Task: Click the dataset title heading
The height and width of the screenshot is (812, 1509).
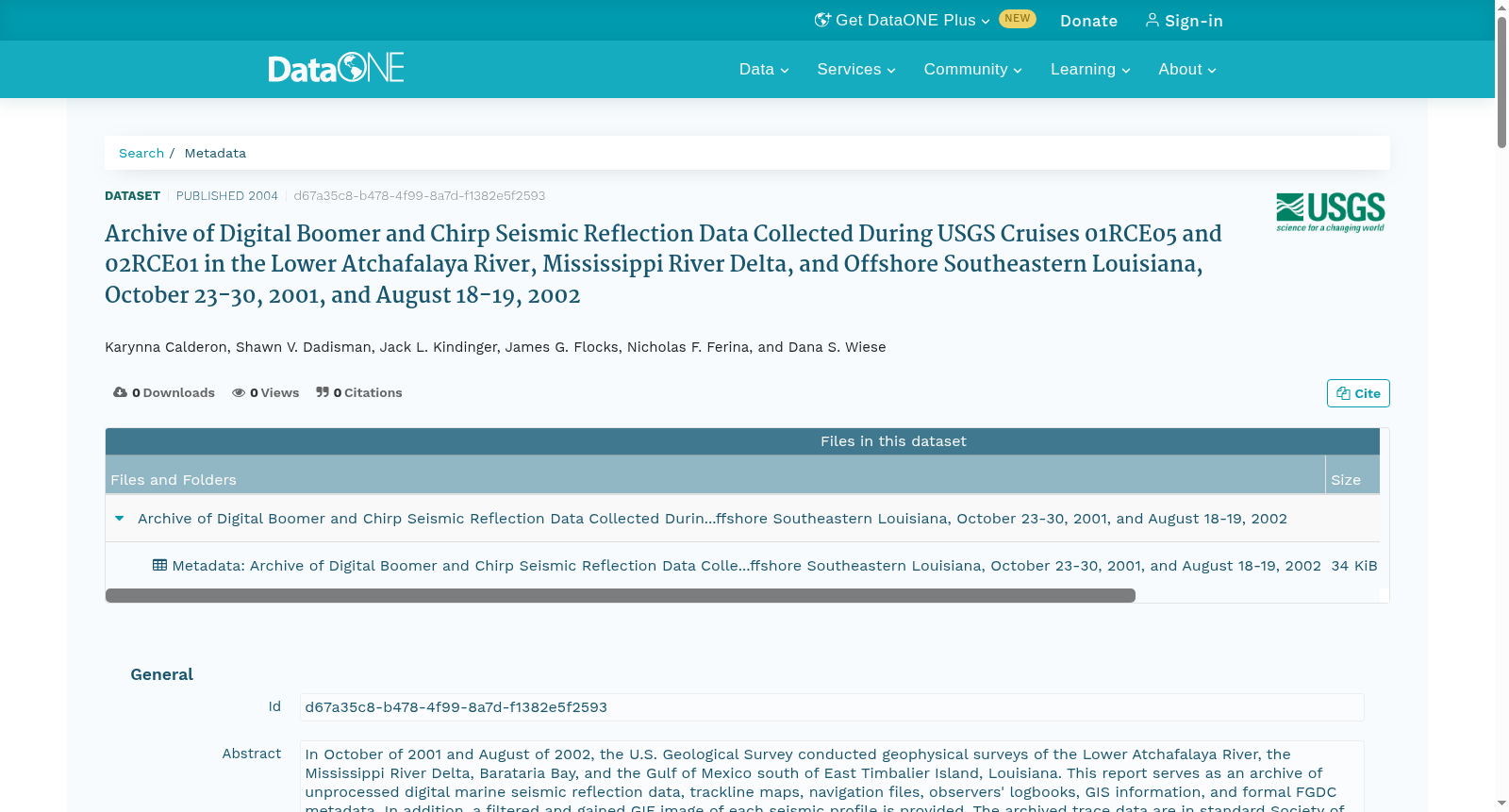Action: pyautogui.click(x=663, y=264)
